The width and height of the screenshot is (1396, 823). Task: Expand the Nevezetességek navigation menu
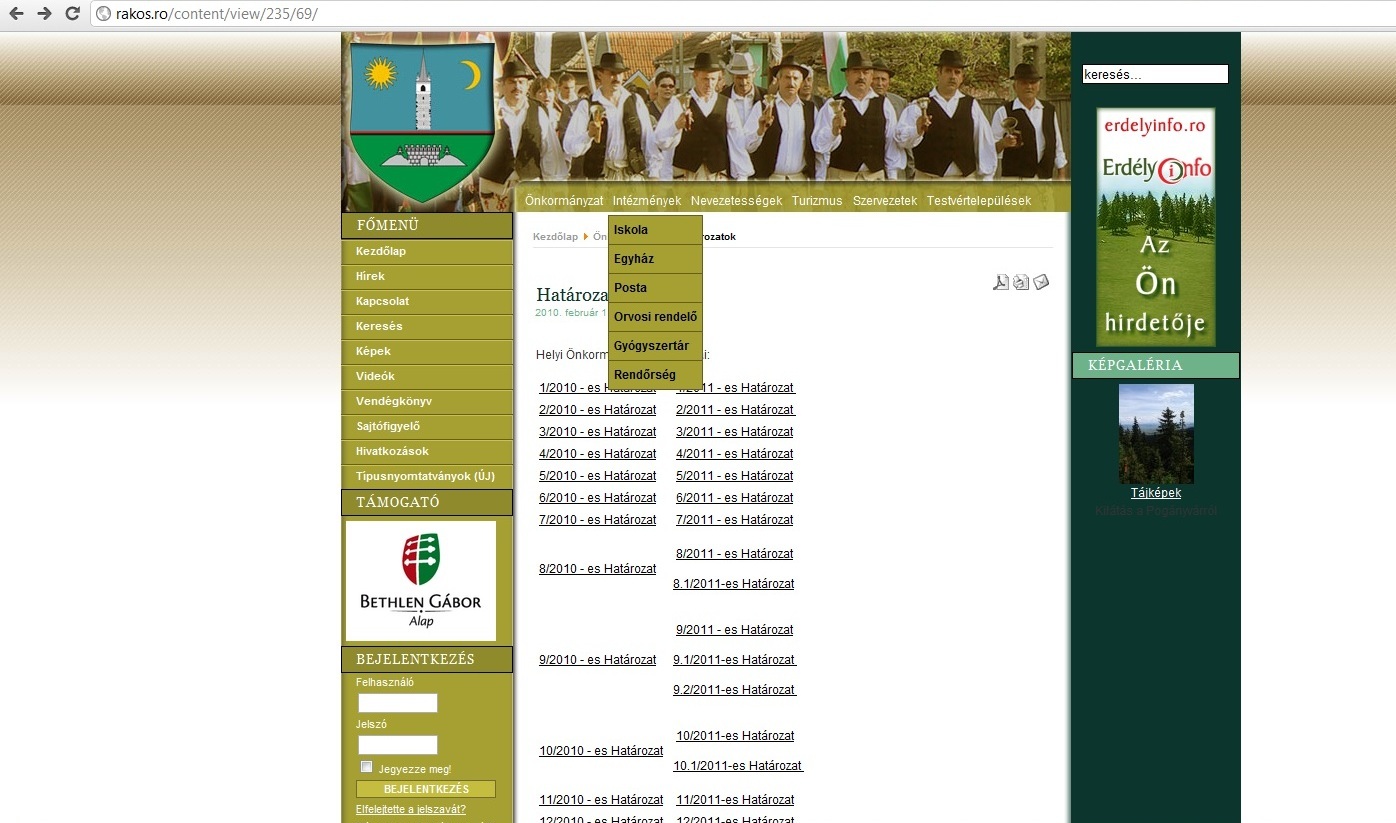pyautogui.click(x=736, y=200)
